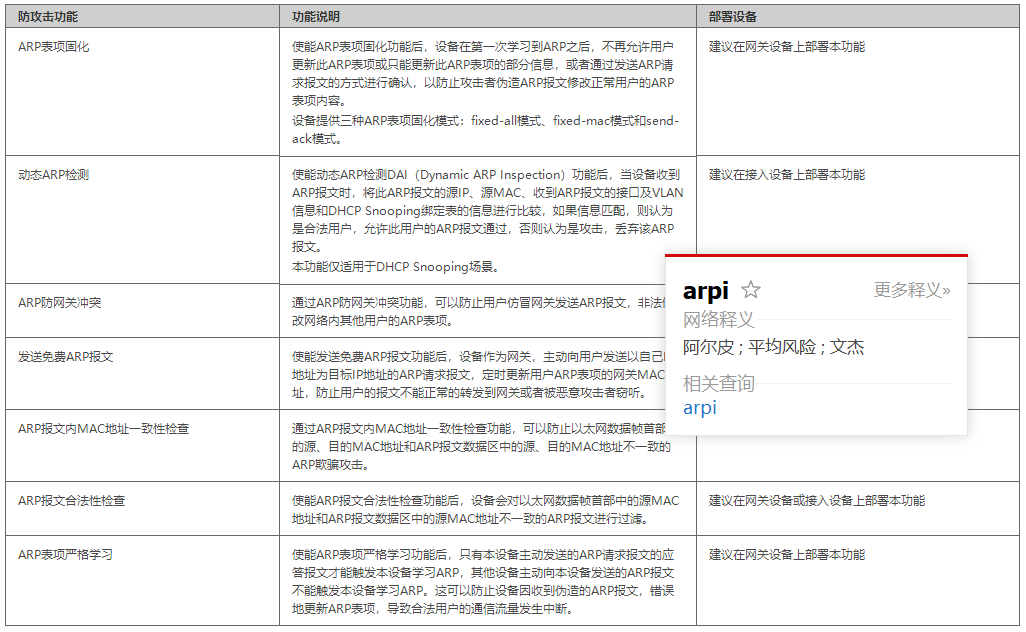This screenshot has width=1026, height=632.
Task: Click the star icon beside arpi
Action: click(x=751, y=290)
